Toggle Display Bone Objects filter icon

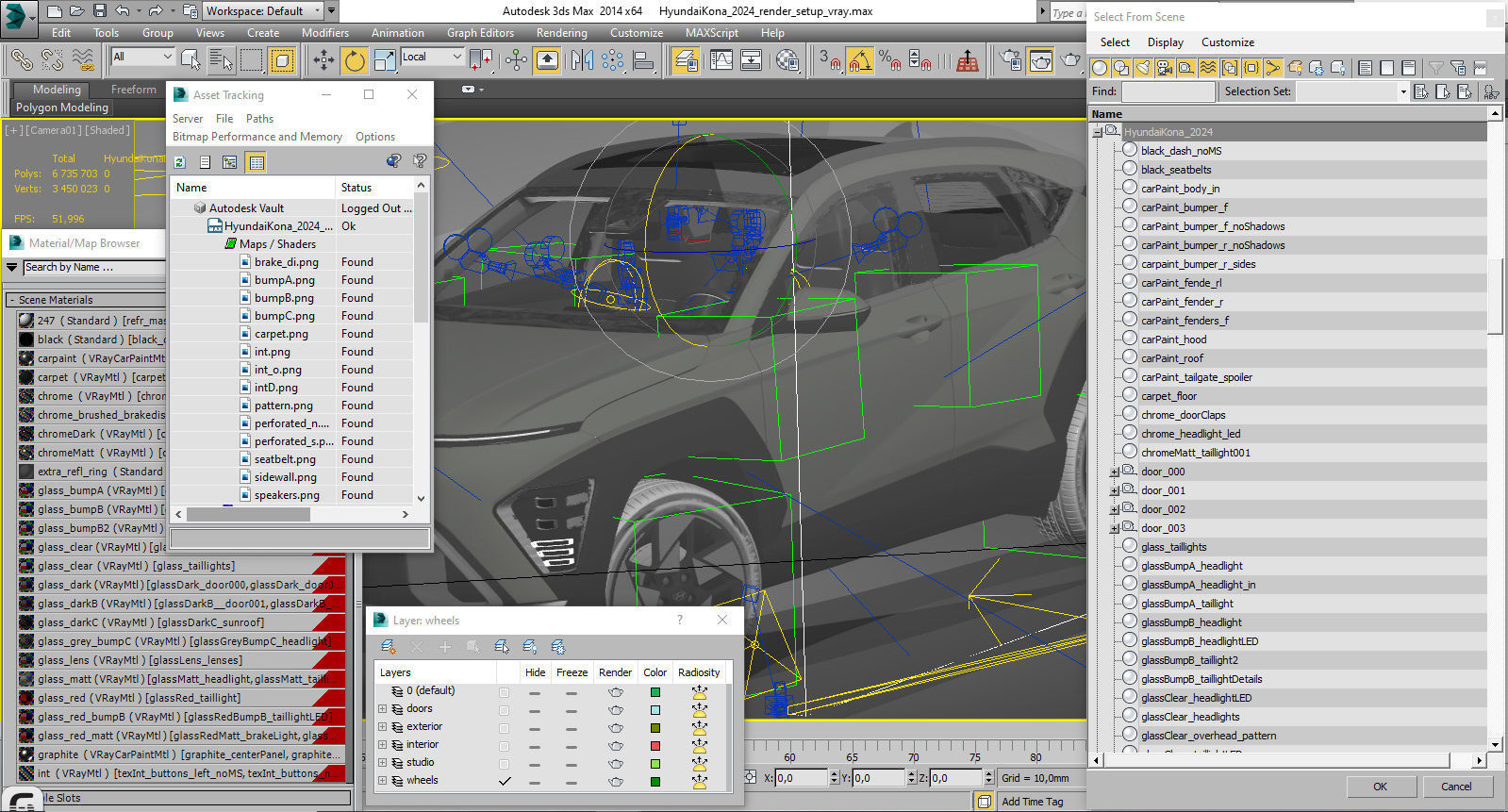click(x=1273, y=68)
